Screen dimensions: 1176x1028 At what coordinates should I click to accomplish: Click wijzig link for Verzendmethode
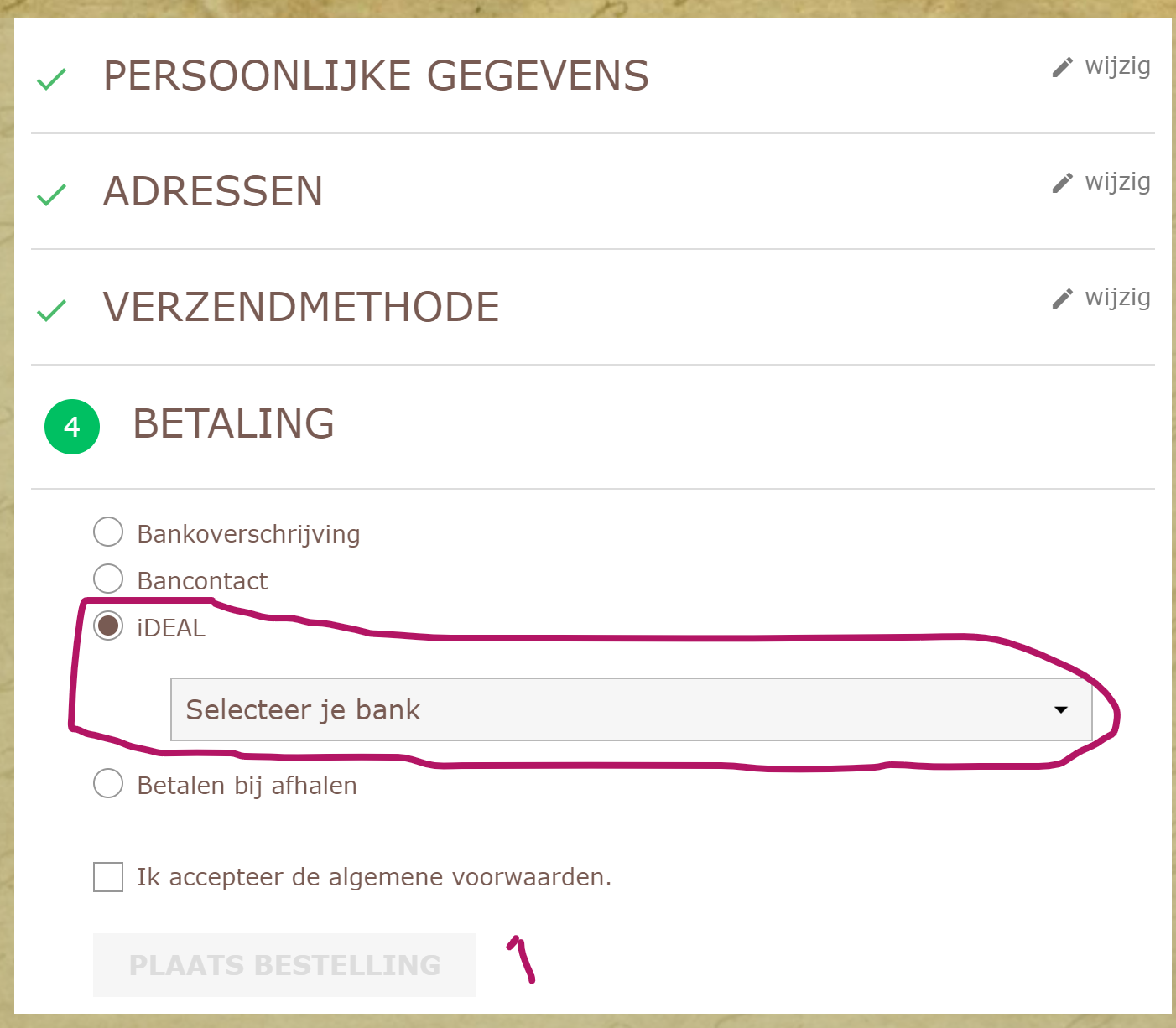pos(1117,298)
